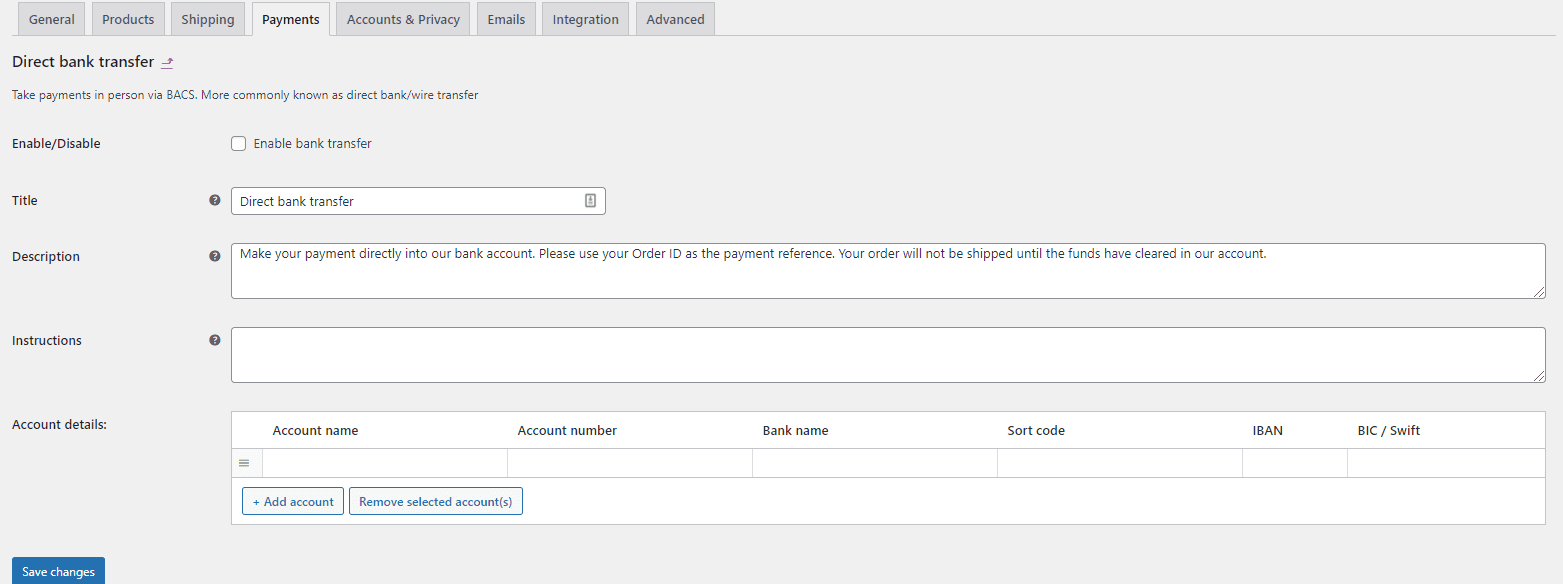Screen dimensions: 1563x584
Task: Open the Advanced tab
Action: click(675, 19)
